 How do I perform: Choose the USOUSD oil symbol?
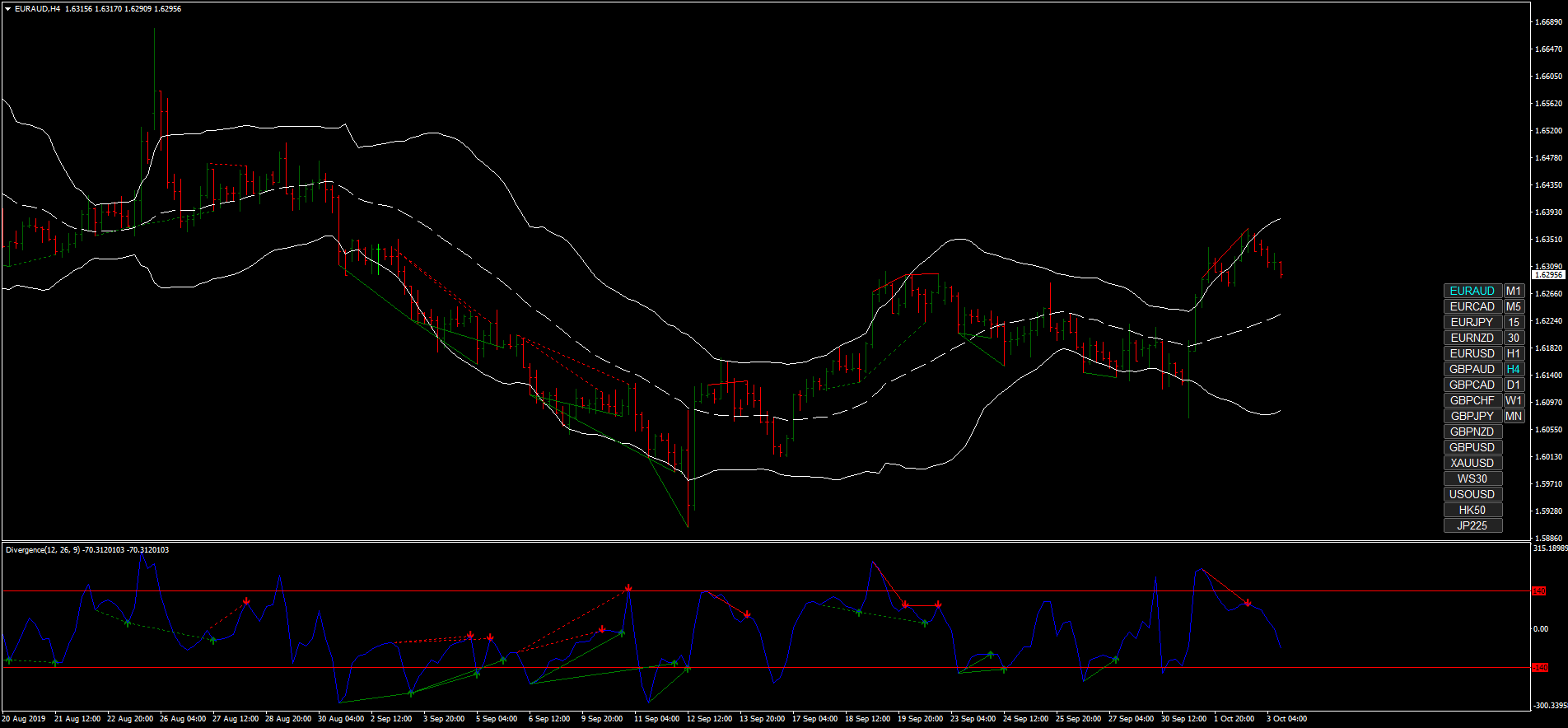pyautogui.click(x=1472, y=494)
